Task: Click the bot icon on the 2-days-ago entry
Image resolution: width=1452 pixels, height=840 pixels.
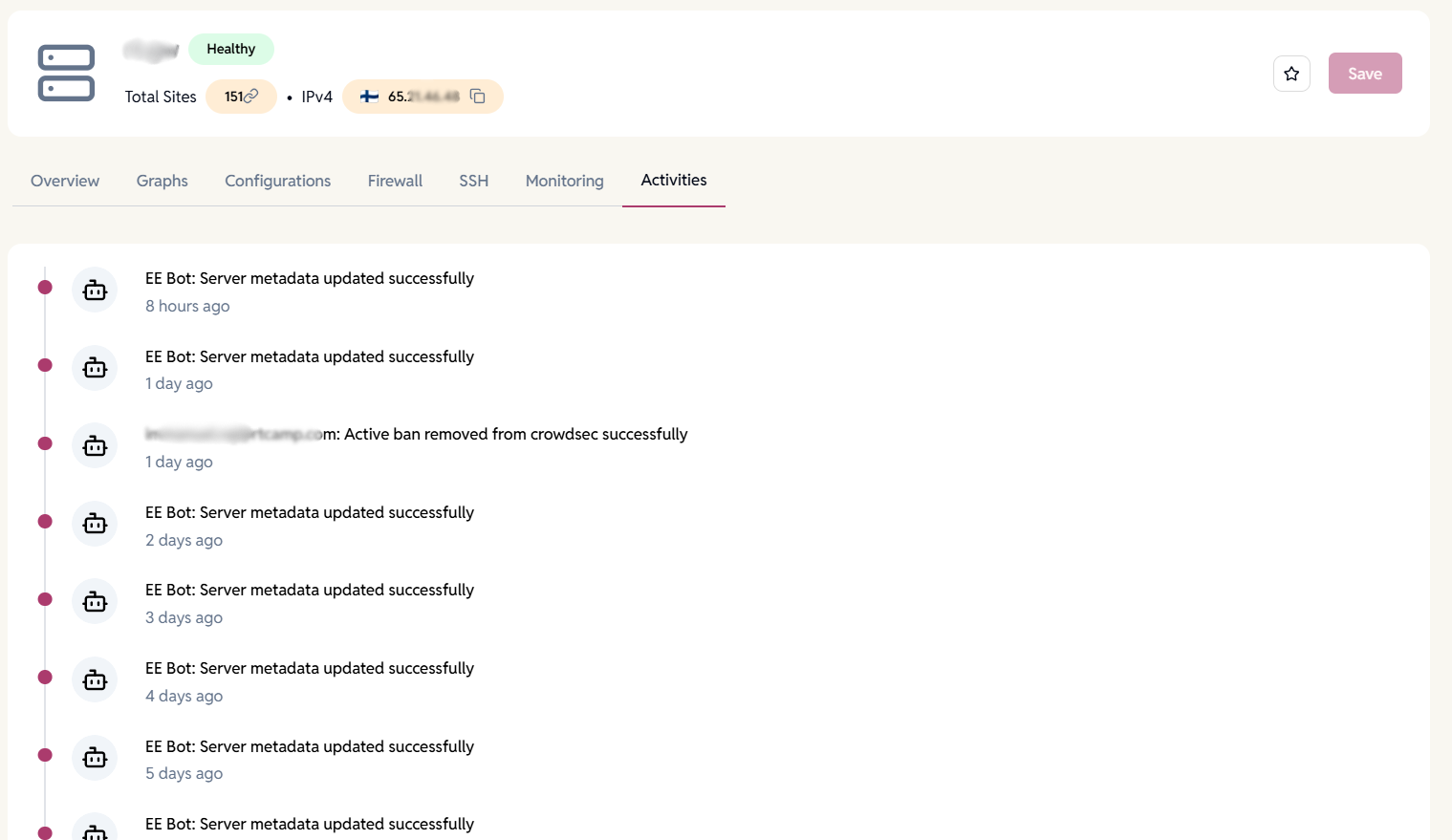Action: [x=95, y=523]
